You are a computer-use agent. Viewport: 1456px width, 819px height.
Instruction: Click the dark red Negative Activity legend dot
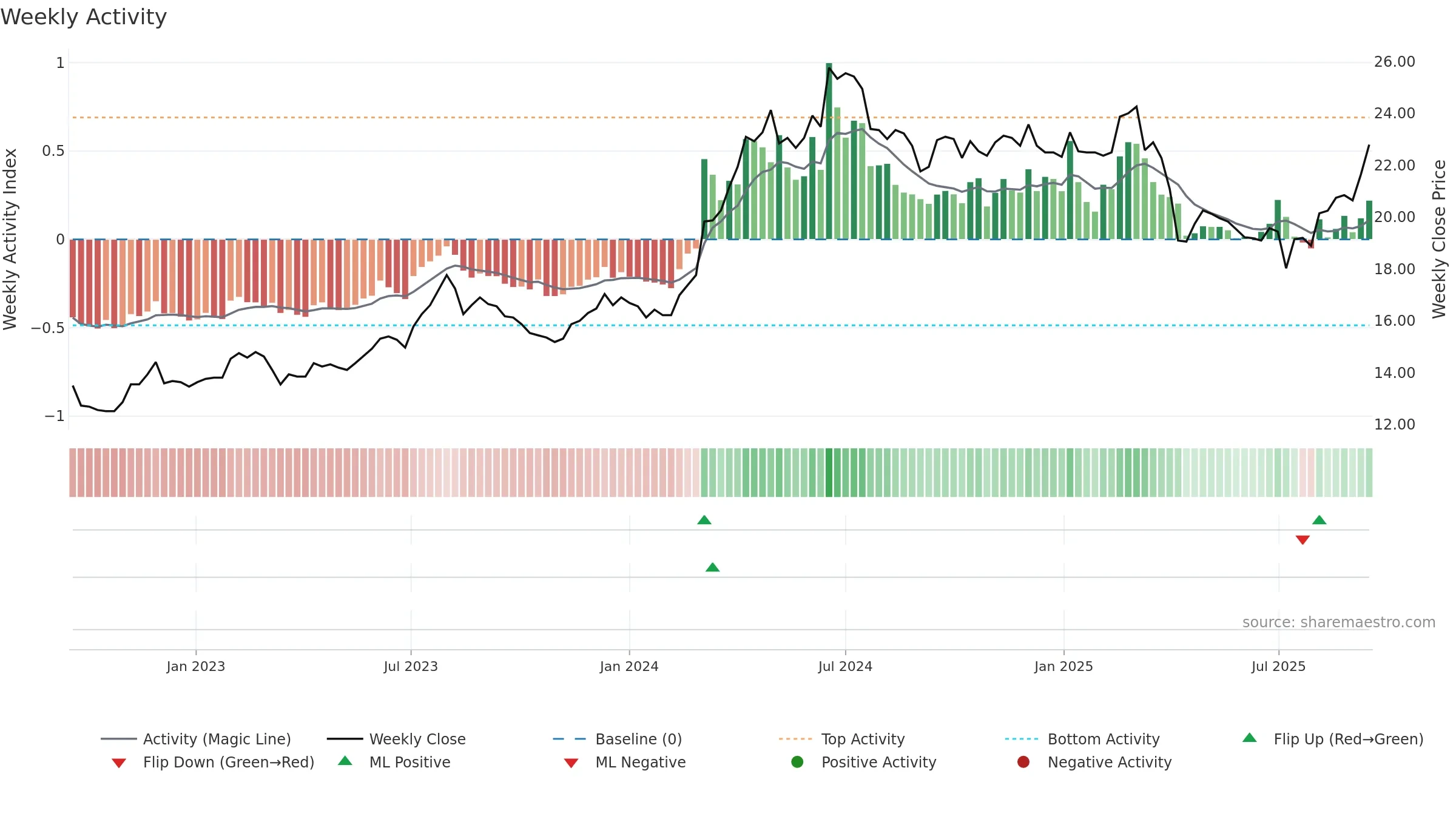pos(1023,762)
